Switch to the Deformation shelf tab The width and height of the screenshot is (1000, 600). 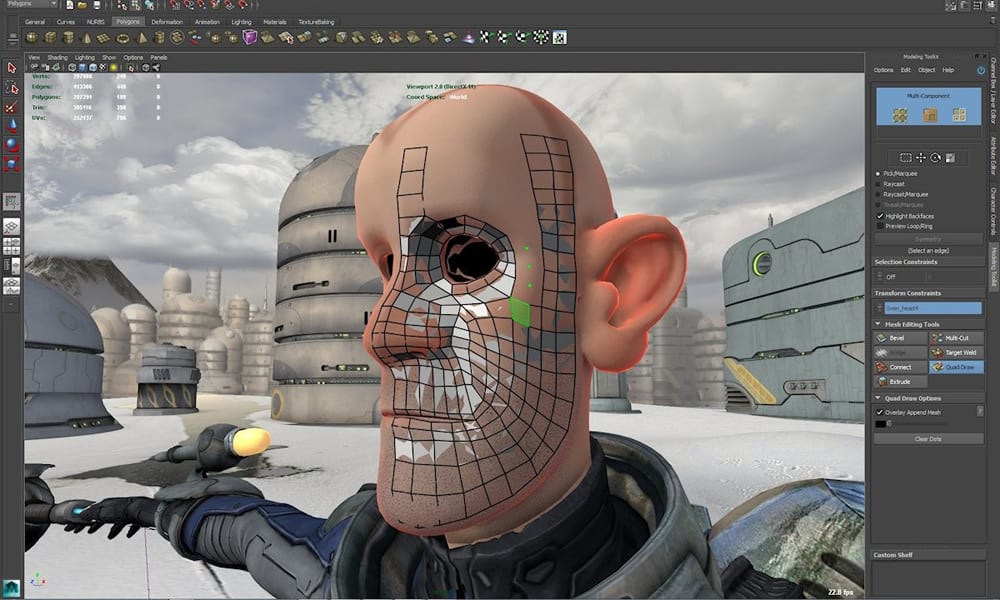pyautogui.click(x=167, y=22)
